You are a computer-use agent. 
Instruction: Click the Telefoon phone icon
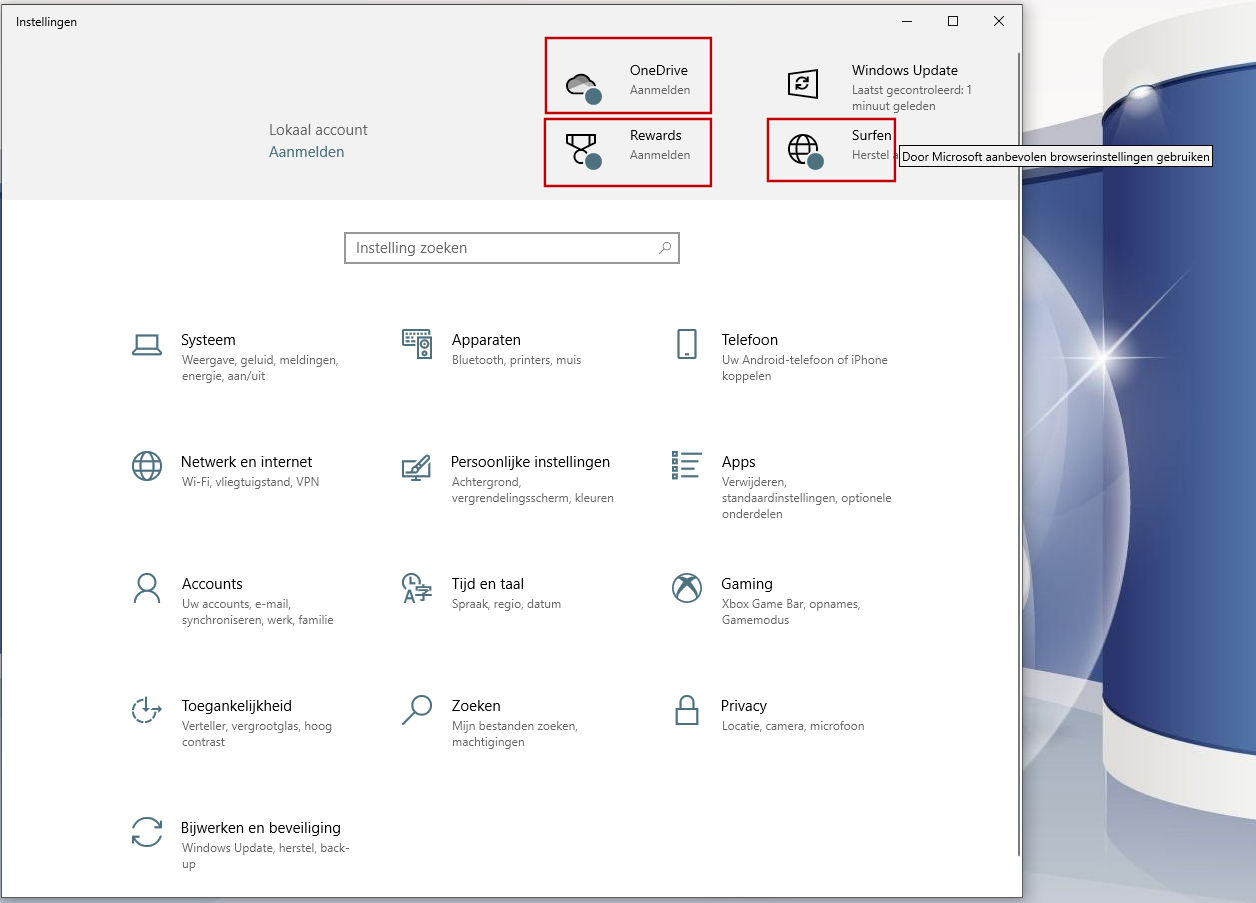click(686, 344)
